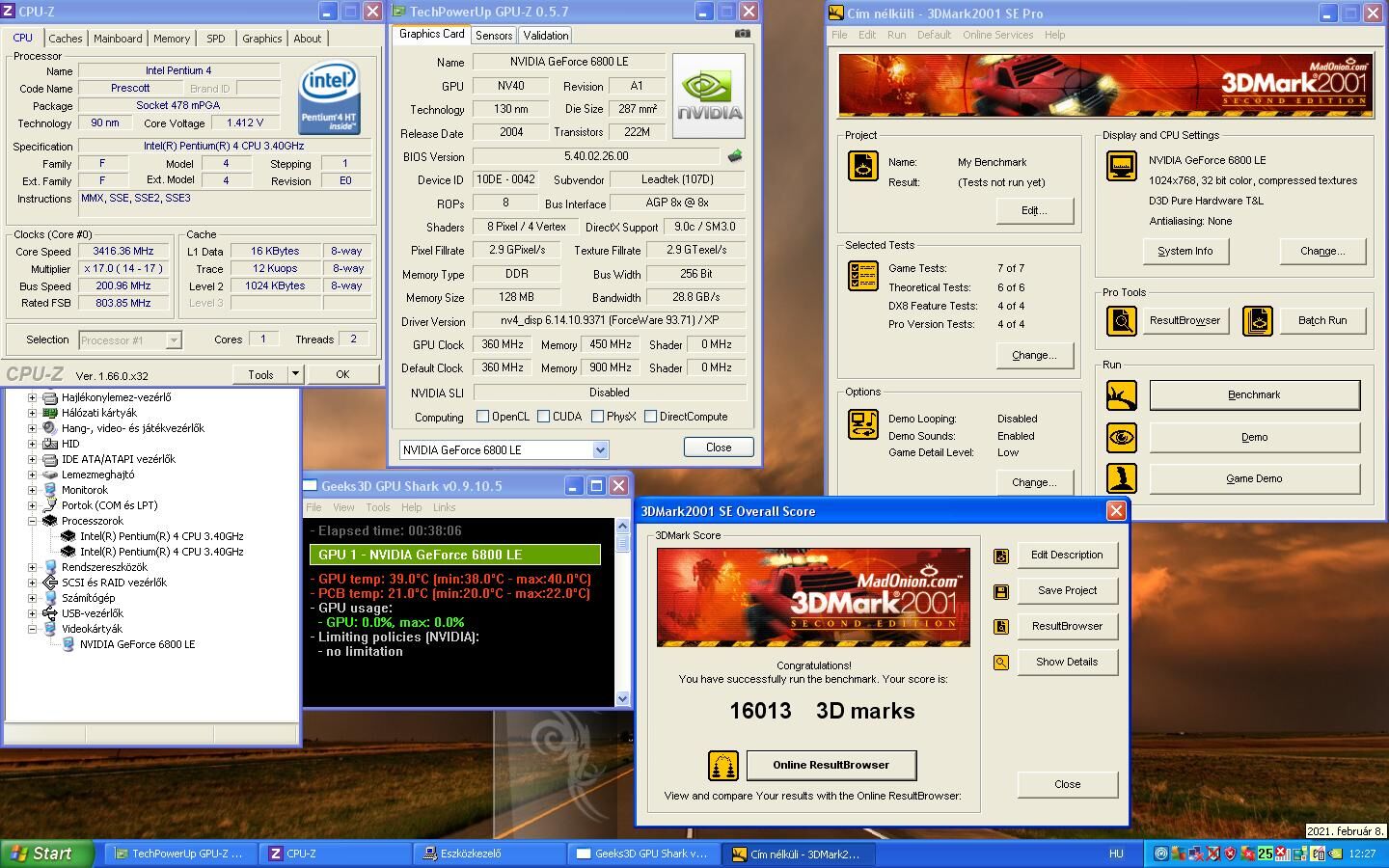Screen dimensions: 1389x868
Task: Open TechPowerUp GPU-Z from the taskbar
Action: point(179,854)
